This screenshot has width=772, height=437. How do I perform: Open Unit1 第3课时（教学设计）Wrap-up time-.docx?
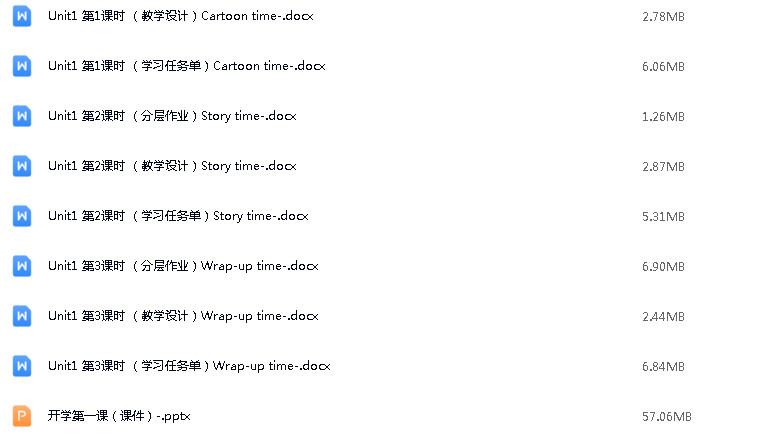(x=183, y=316)
